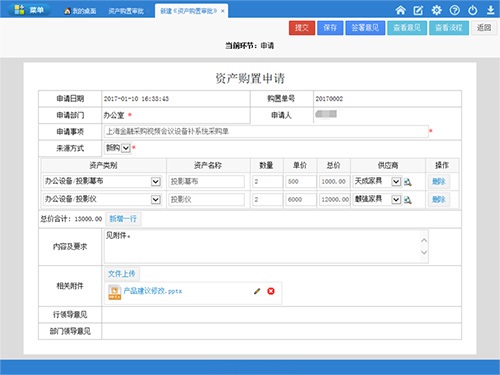The image size is (500, 375).
Task: Open attachment 产品建议修改.pptx link
Action: tap(153, 291)
